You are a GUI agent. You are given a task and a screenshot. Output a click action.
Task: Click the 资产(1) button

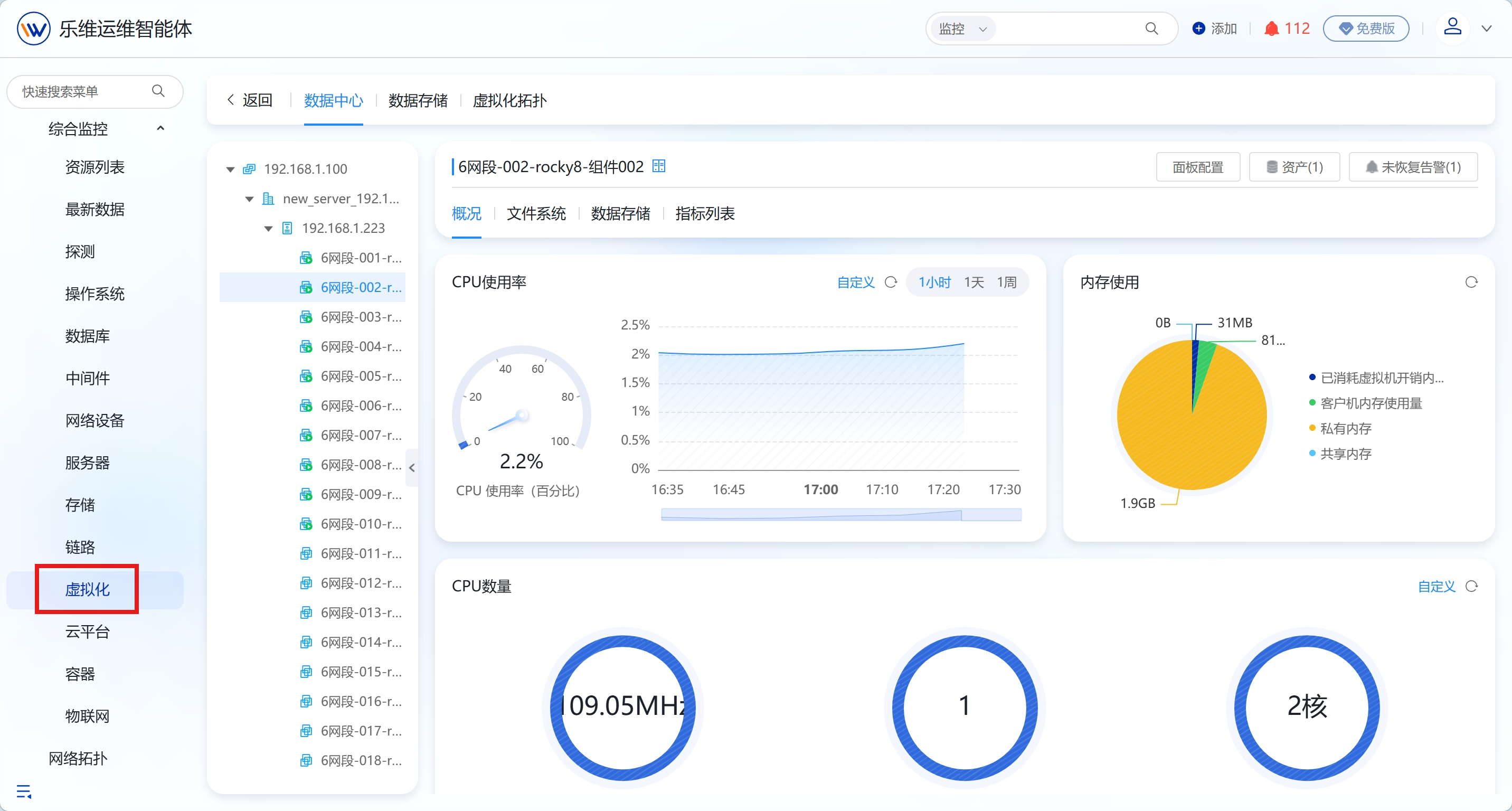1294,167
